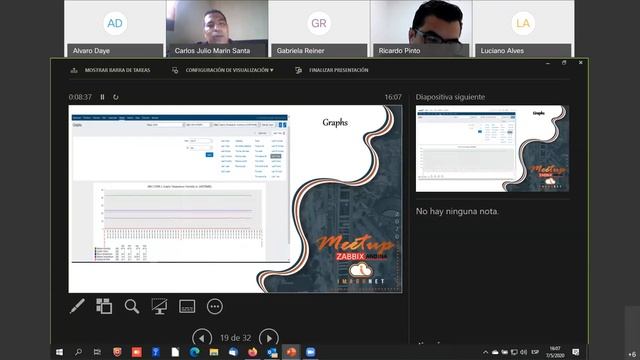Select Carlos Julio Marin Santa video tile

[x=217, y=29]
